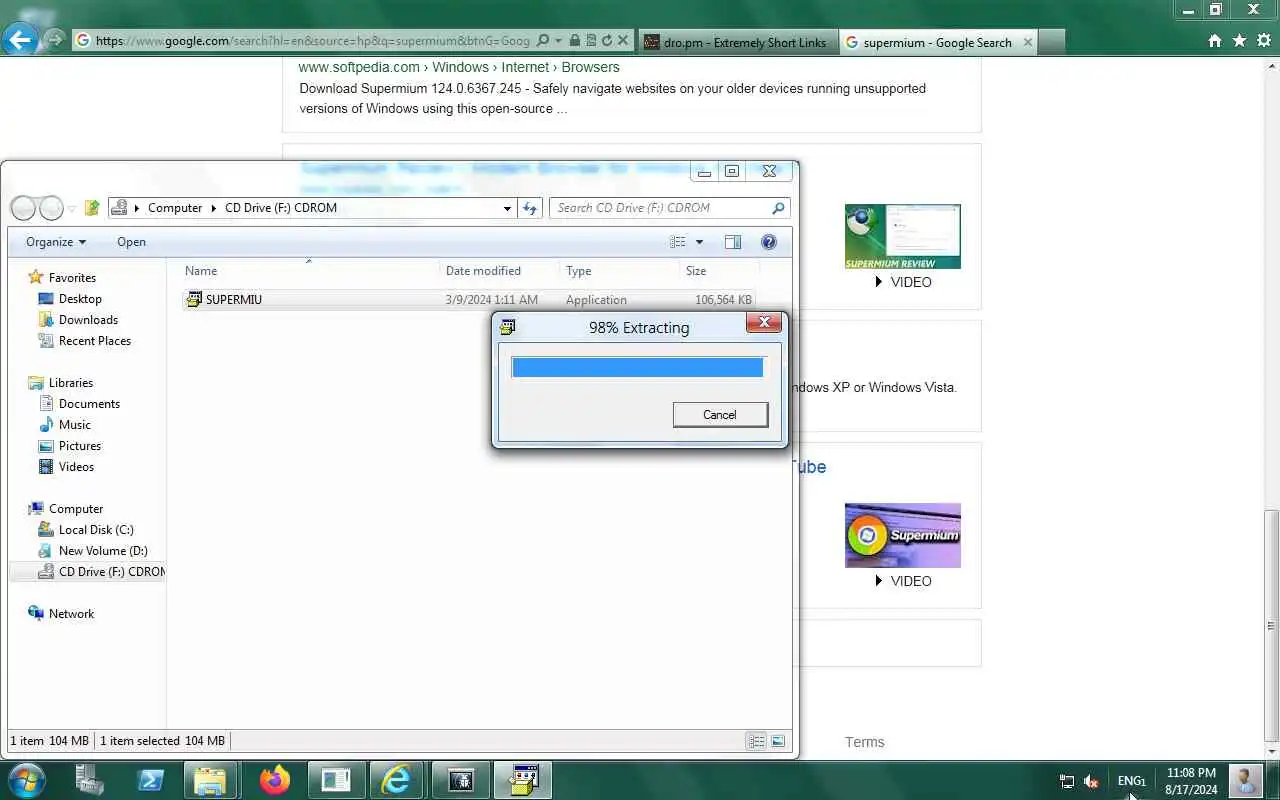Open the Windows Start menu orb
1280x800 pixels.
(25, 780)
